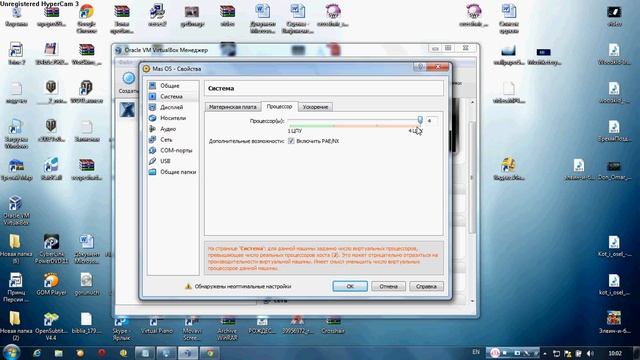Open Chrome from the taskbar
640x360 pixels.
coord(210,353)
